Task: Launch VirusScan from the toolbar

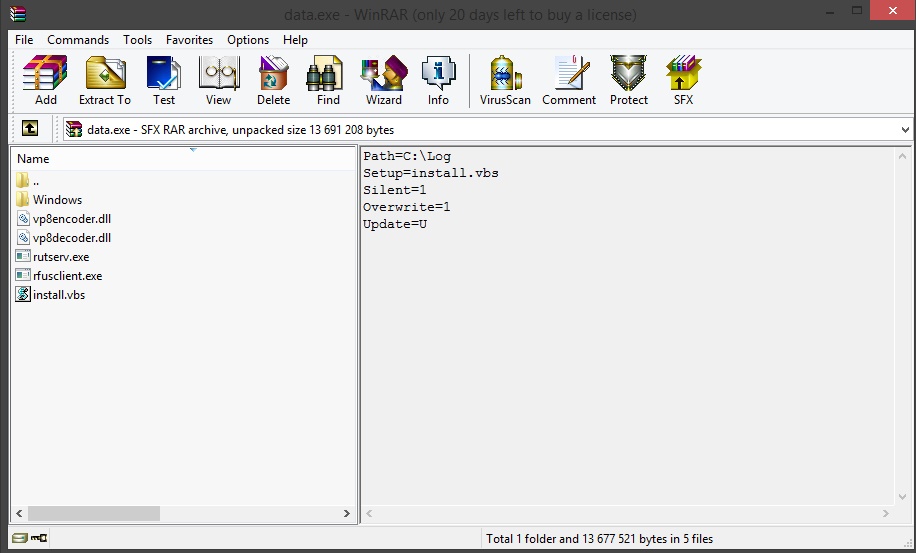Action: [505, 80]
